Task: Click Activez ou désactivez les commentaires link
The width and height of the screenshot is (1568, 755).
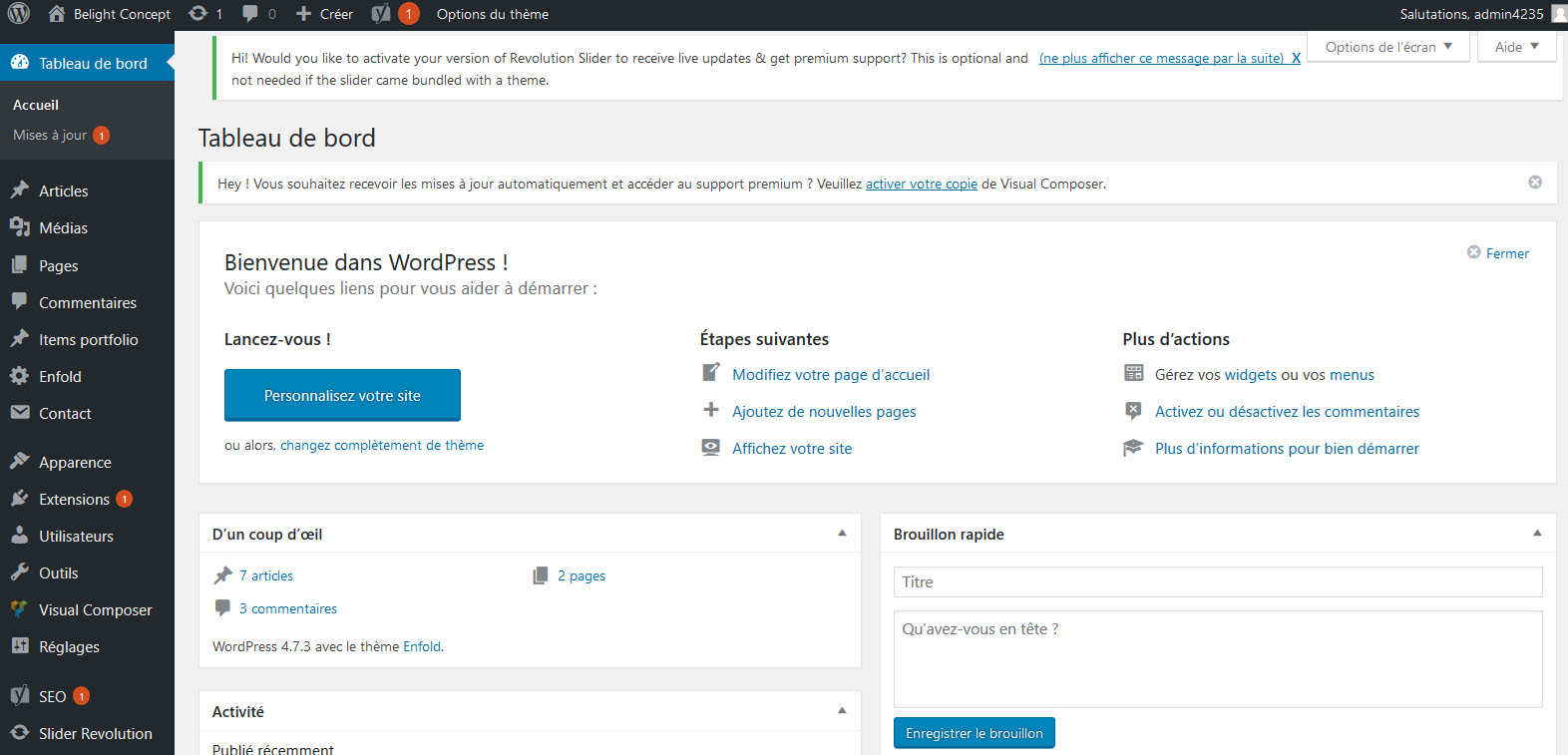Action: [1287, 411]
